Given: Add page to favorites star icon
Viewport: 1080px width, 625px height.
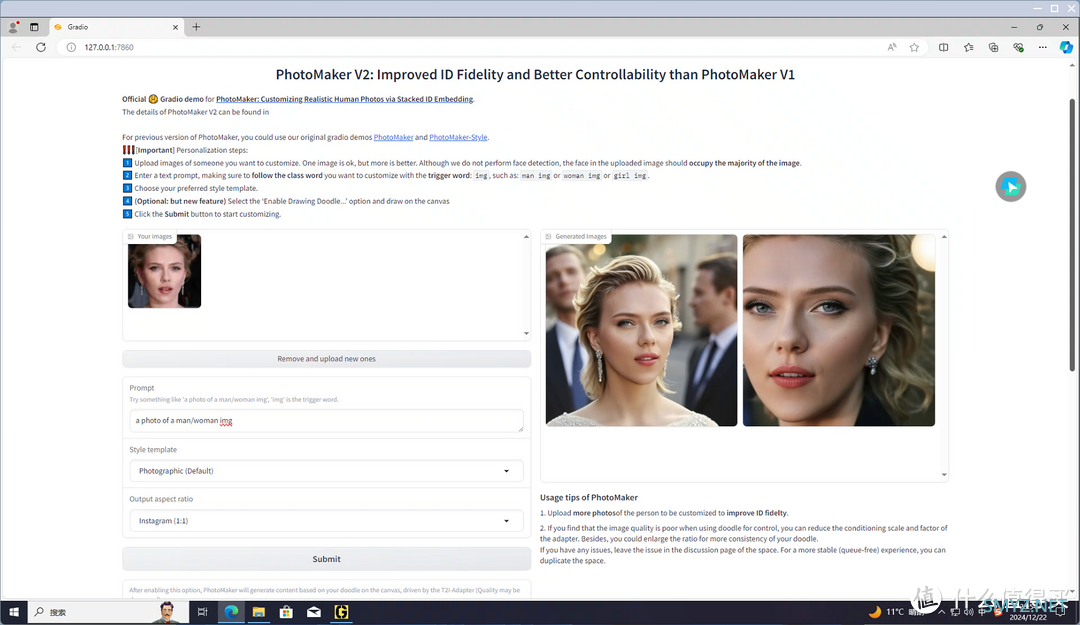Looking at the screenshot, I should click(914, 47).
